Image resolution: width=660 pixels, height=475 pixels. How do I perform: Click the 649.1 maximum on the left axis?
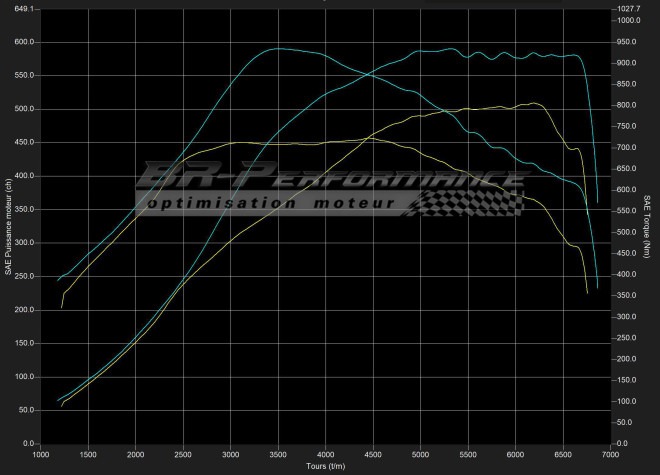(21, 9)
